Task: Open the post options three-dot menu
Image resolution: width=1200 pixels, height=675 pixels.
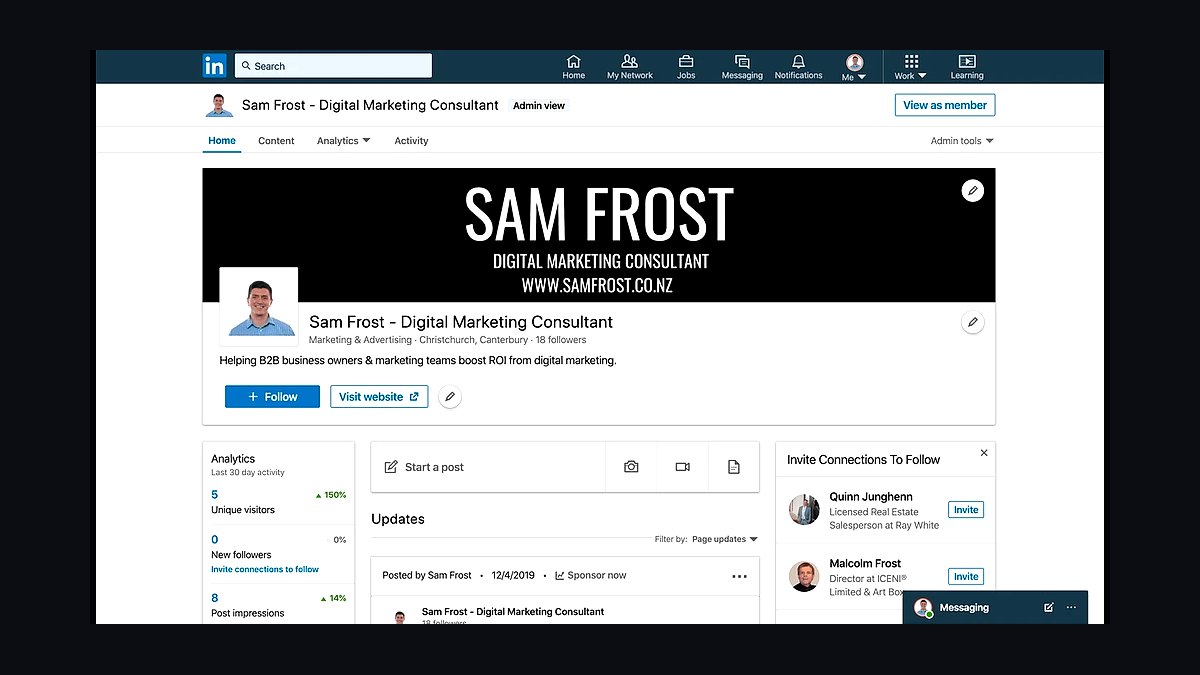Action: point(740,576)
